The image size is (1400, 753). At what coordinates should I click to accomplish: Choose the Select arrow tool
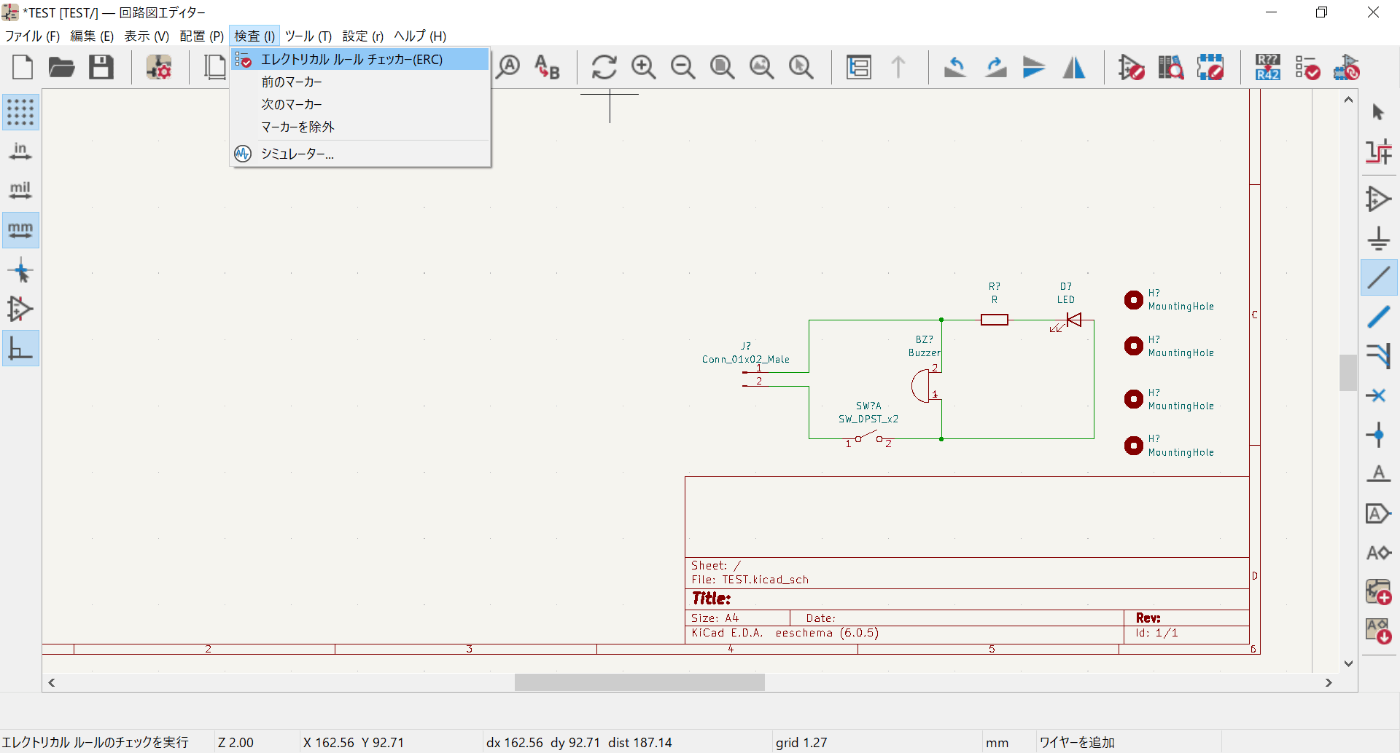1379,112
